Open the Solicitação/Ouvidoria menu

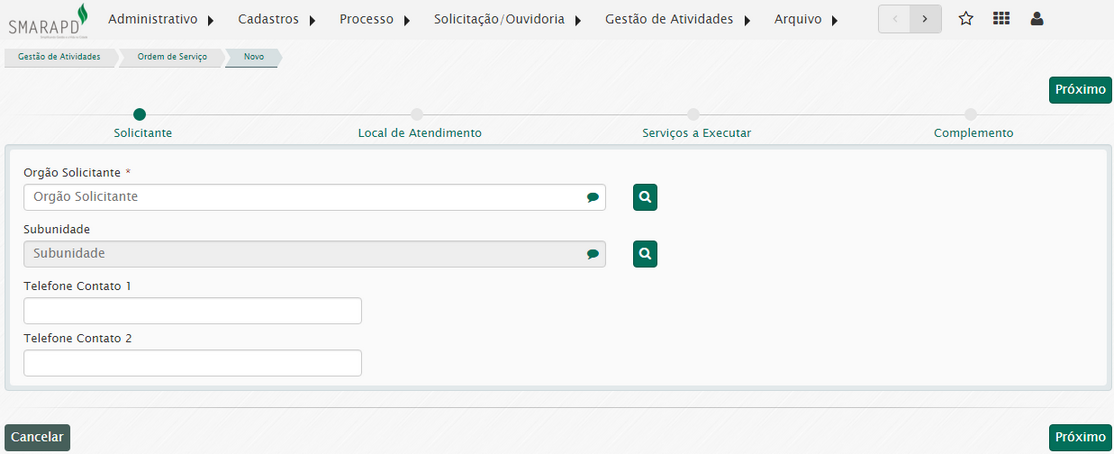[x=507, y=19]
